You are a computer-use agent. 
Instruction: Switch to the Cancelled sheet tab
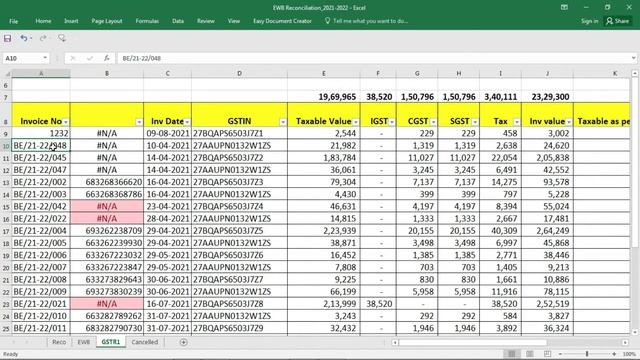(x=144, y=342)
